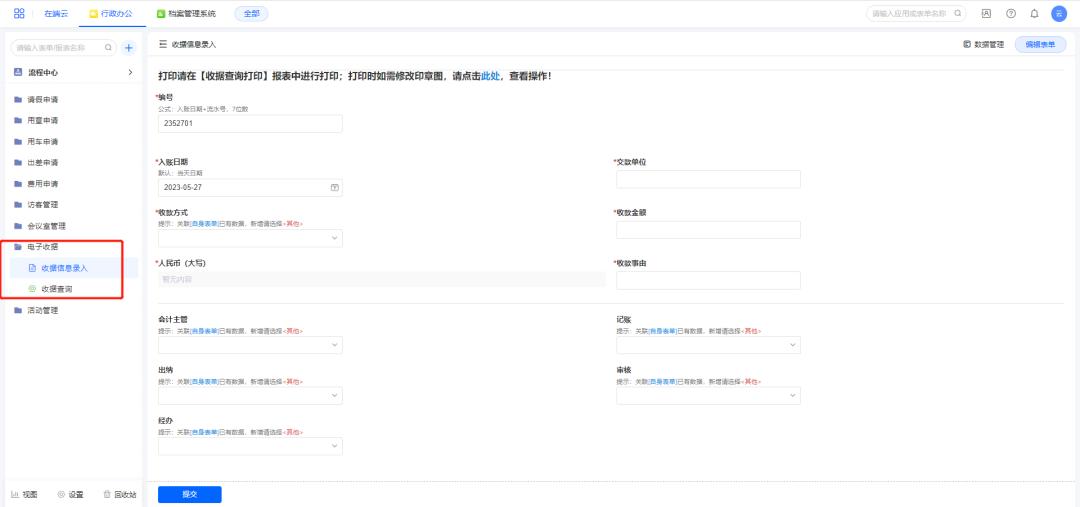
Task: Open the 记账 dropdown
Action: [x=708, y=345]
